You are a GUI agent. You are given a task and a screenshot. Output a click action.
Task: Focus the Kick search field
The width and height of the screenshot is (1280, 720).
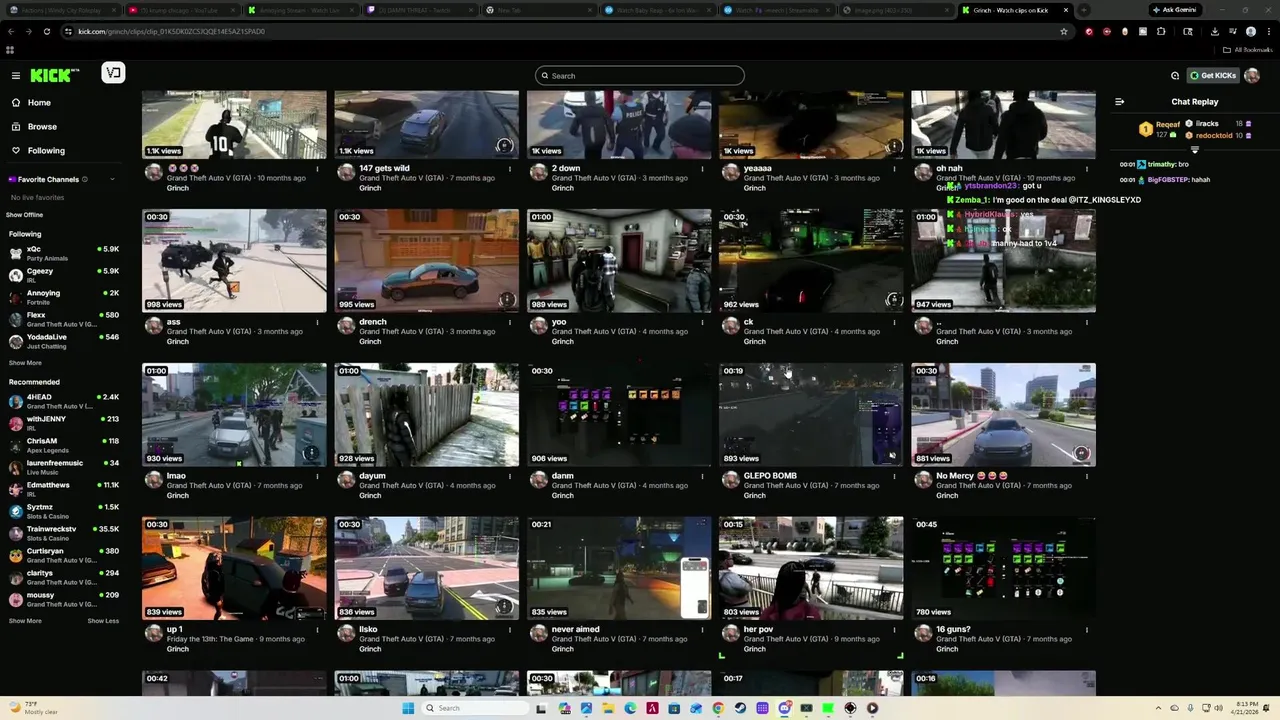pos(640,76)
